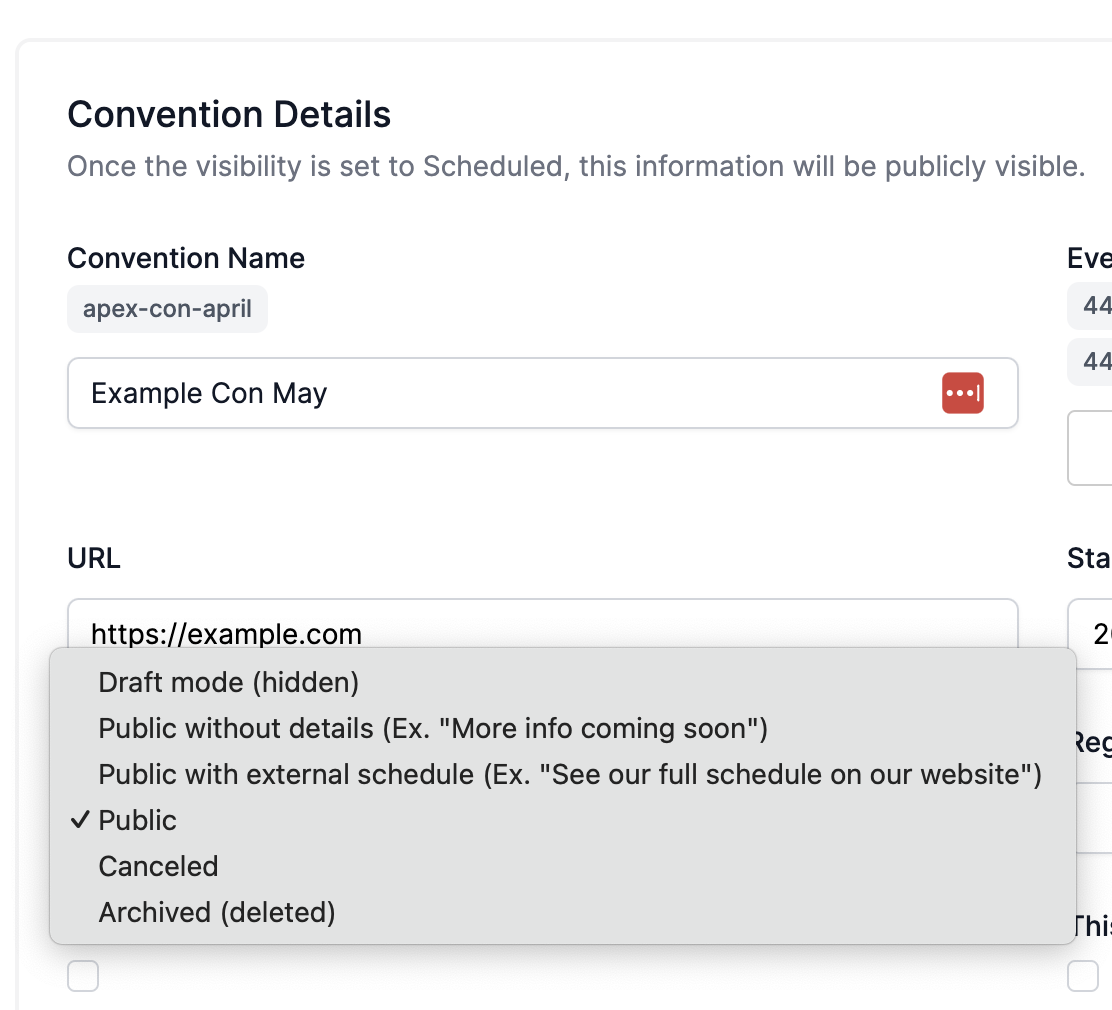Click the "Convention Name" field label

186,258
